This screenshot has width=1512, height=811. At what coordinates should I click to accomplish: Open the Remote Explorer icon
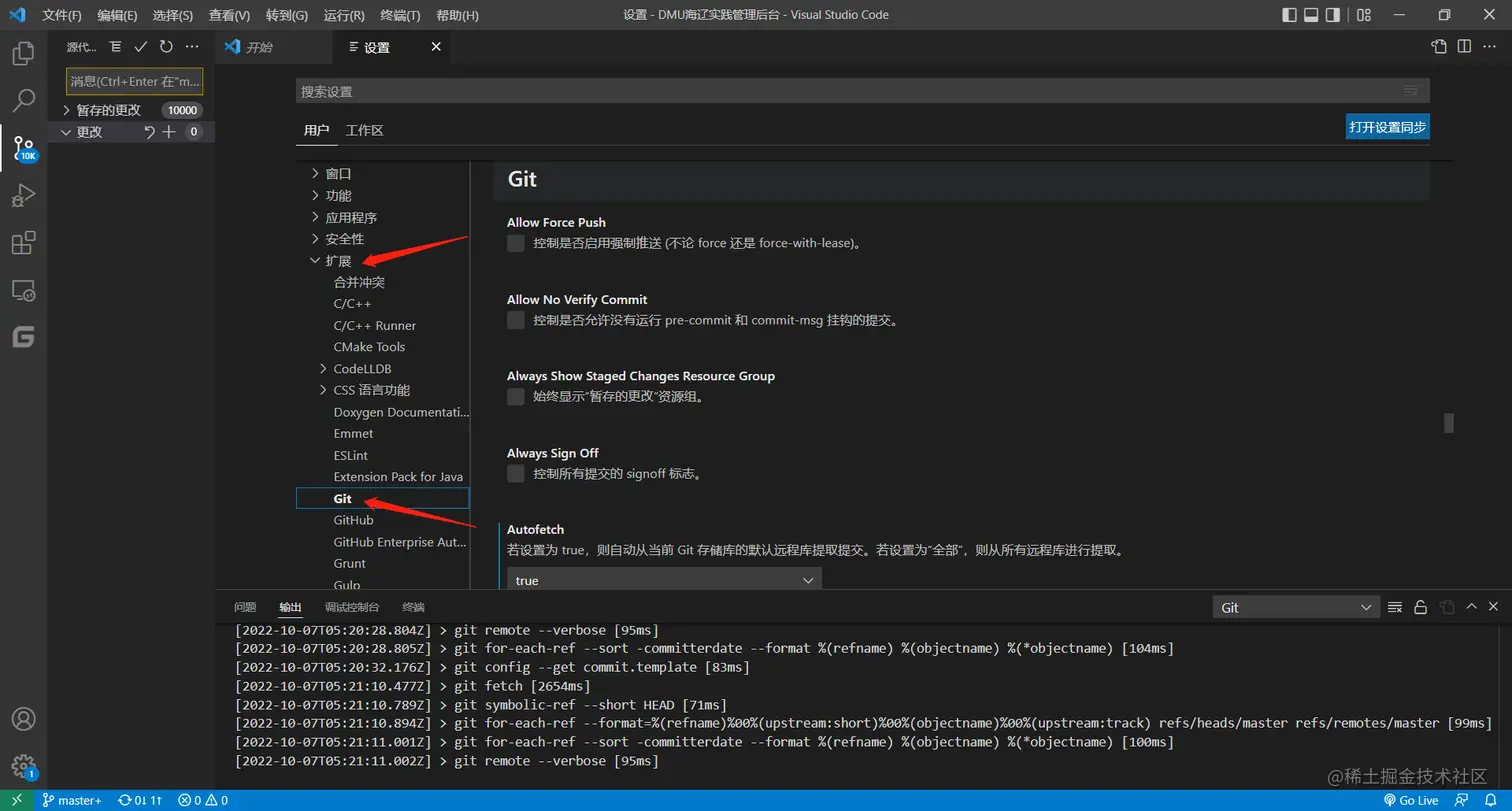23,291
